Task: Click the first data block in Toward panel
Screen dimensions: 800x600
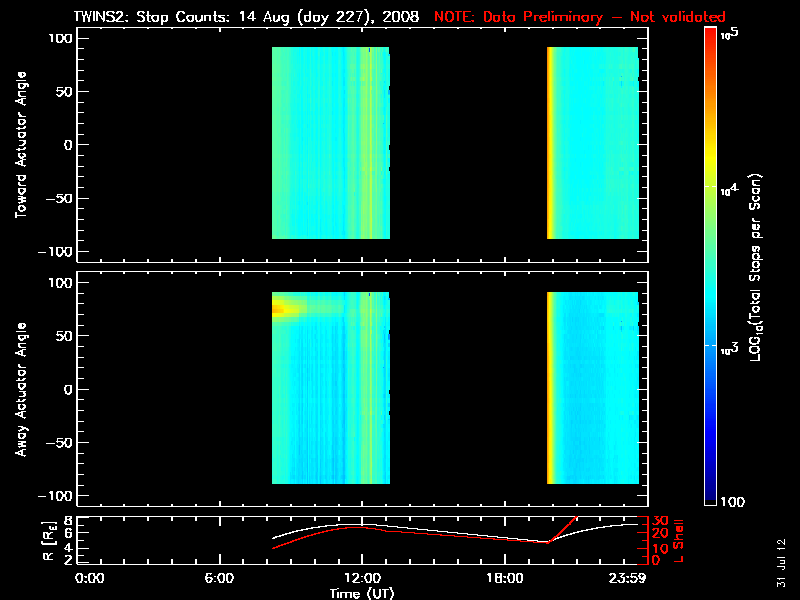Action: (331, 143)
